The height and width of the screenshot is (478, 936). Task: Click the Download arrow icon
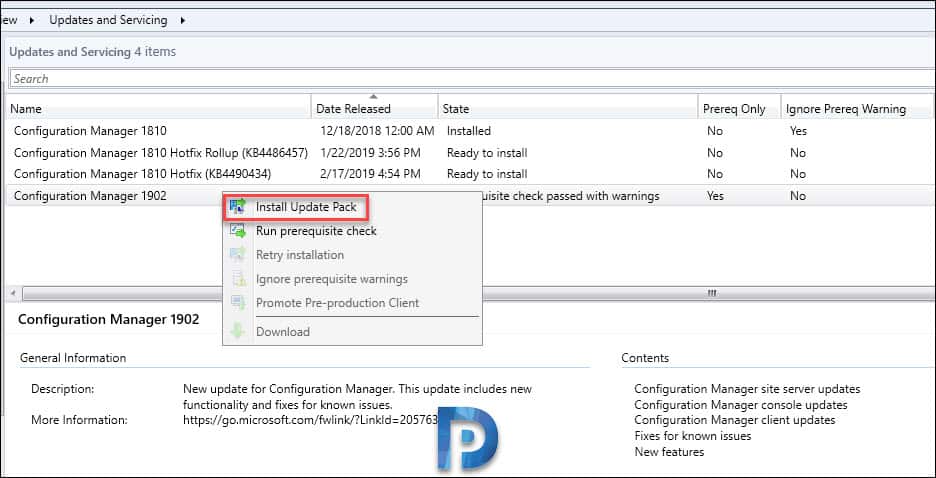238,332
